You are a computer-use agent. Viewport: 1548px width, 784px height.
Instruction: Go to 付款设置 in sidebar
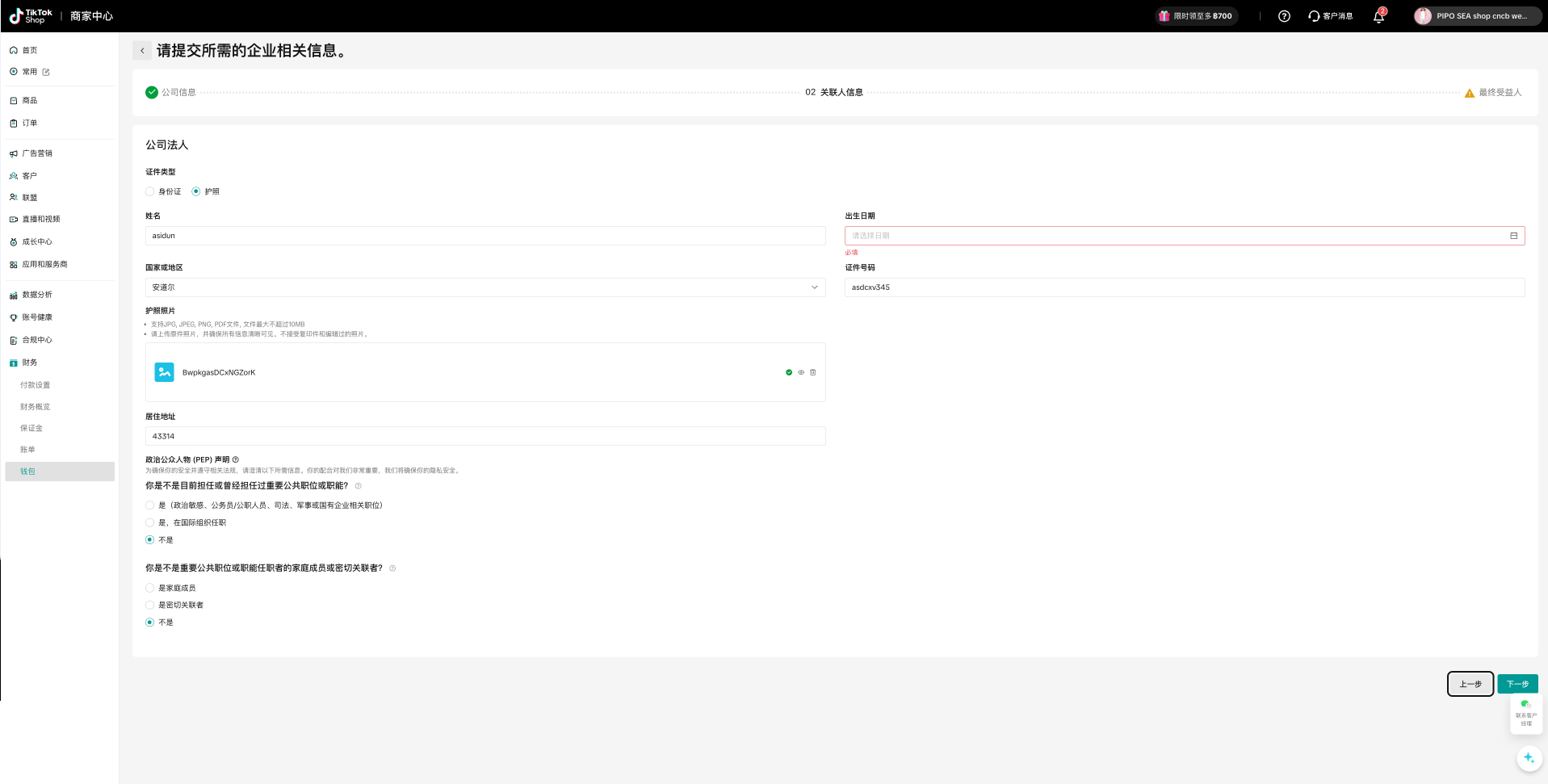(x=35, y=385)
